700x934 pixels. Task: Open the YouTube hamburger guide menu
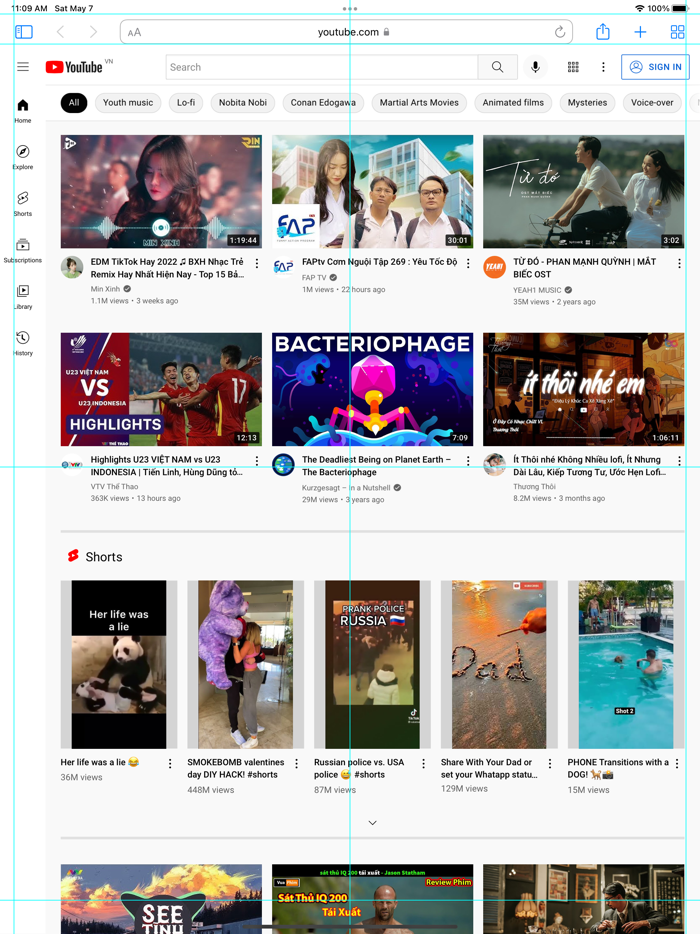click(23, 67)
